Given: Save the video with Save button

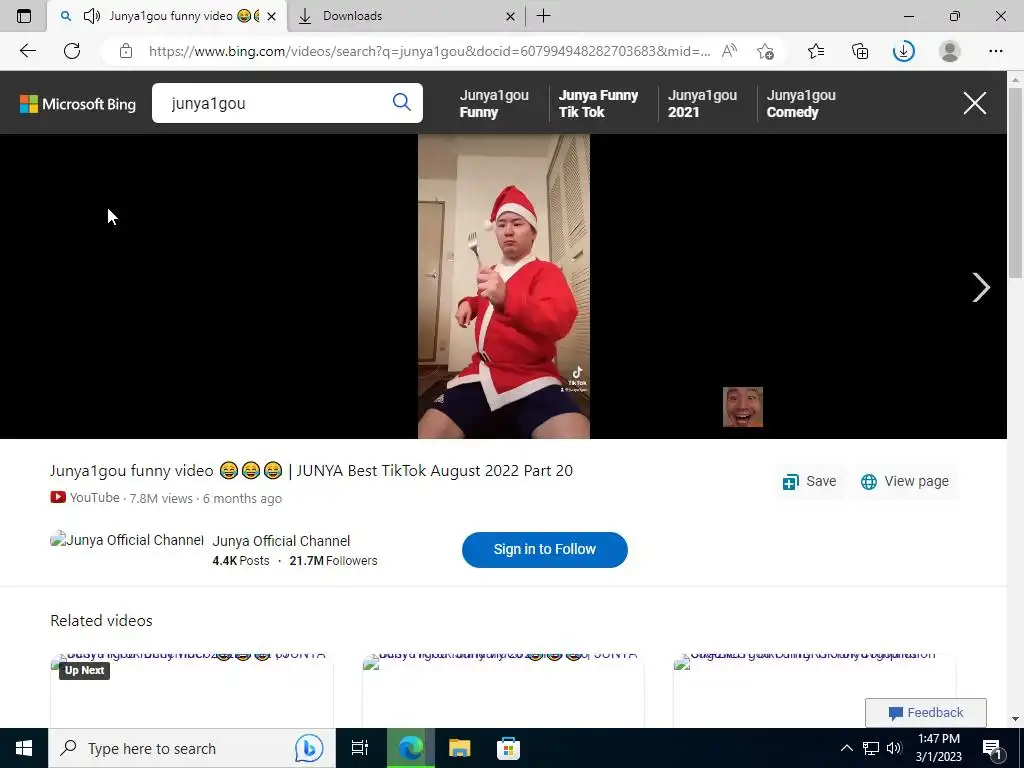Looking at the screenshot, I should 810,481.
